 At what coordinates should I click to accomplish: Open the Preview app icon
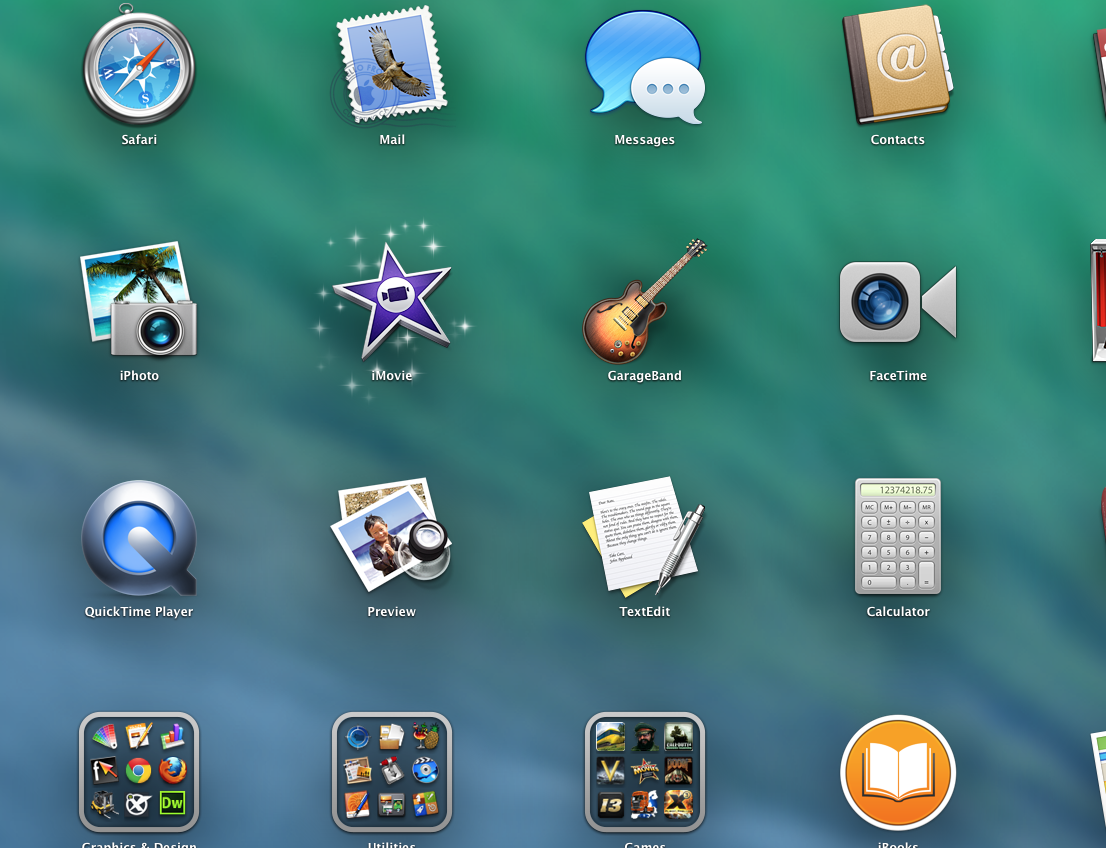pos(391,536)
